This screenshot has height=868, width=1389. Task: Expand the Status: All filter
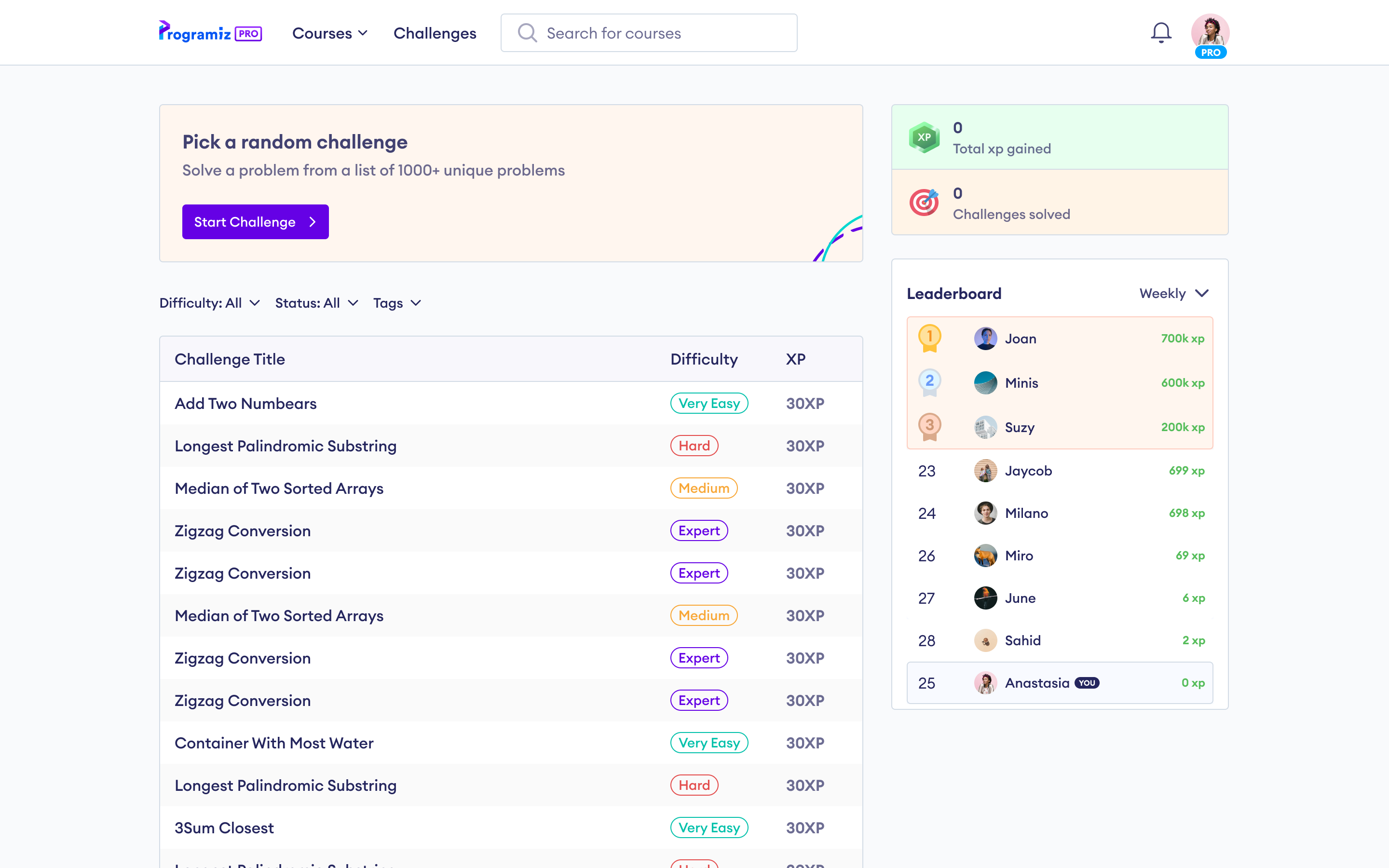click(317, 302)
